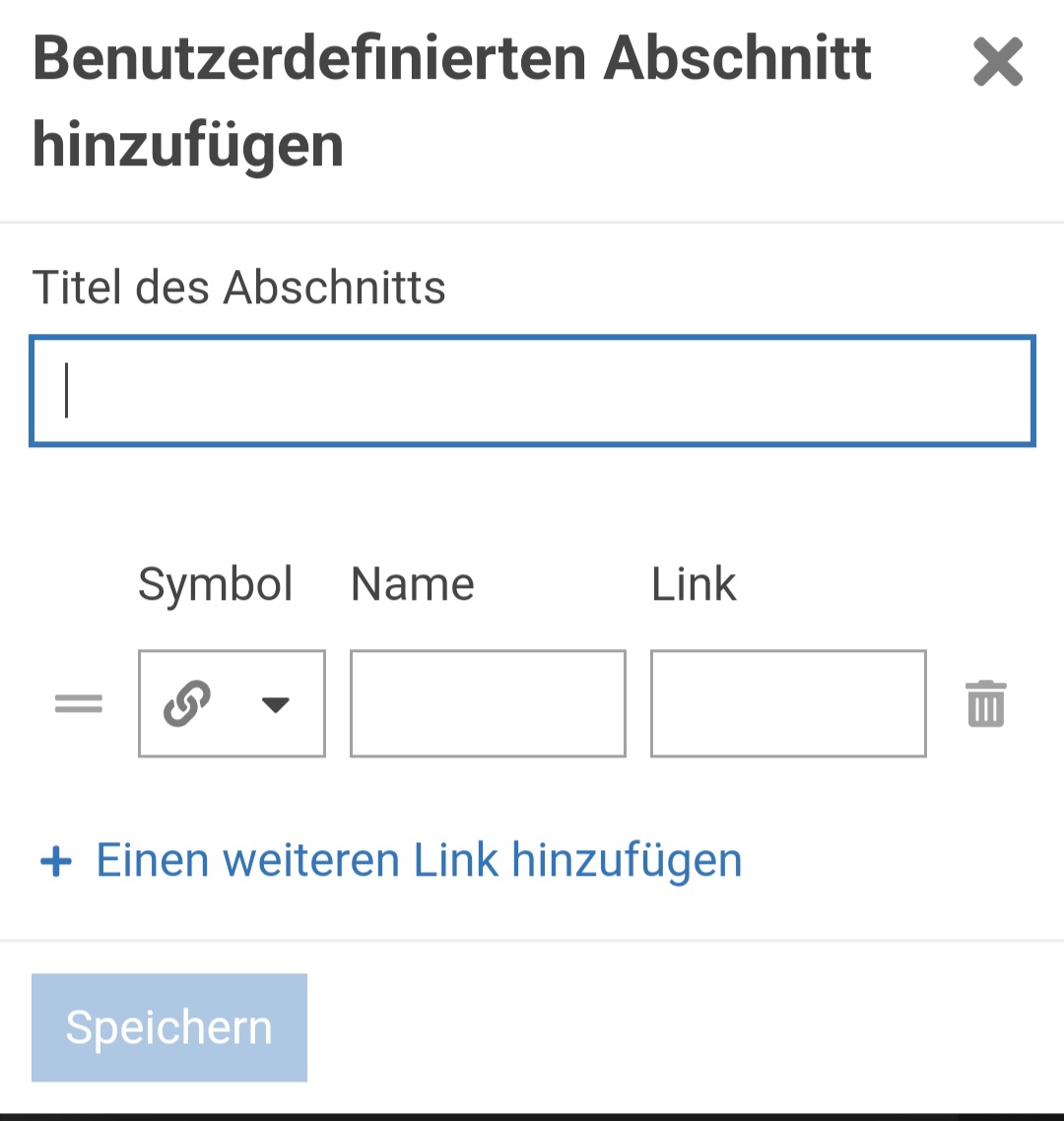Image resolution: width=1064 pixels, height=1121 pixels.
Task: Click the dialog heading Benutzerdefinierten Abschnitt hinzufügen
Action: pos(452,59)
